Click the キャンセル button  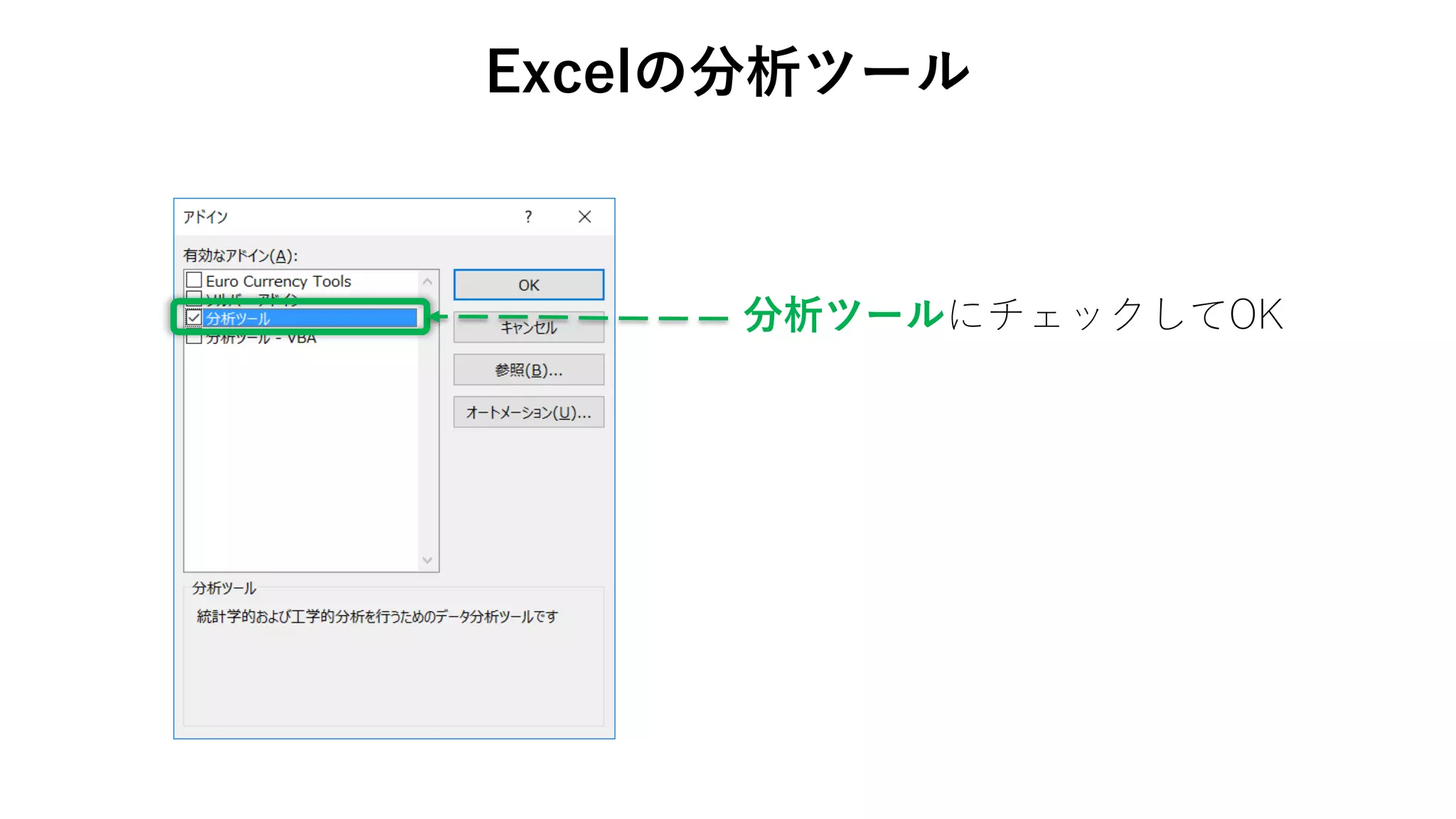coord(528,328)
